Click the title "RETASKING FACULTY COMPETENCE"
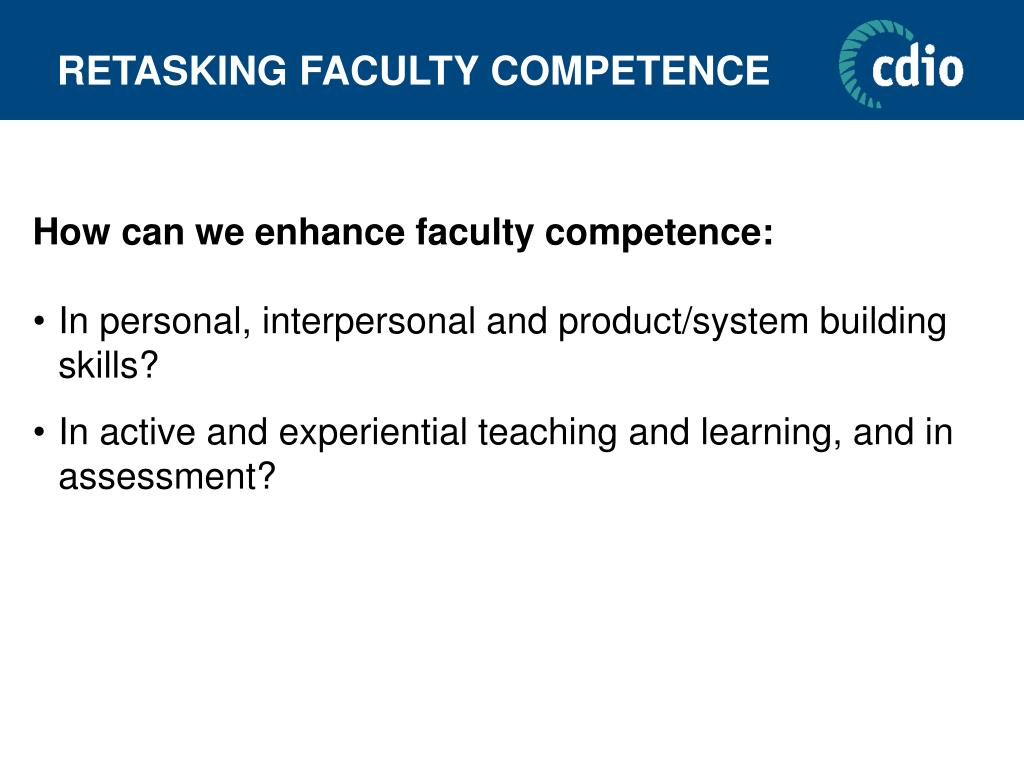The height and width of the screenshot is (768, 1024). (x=414, y=70)
